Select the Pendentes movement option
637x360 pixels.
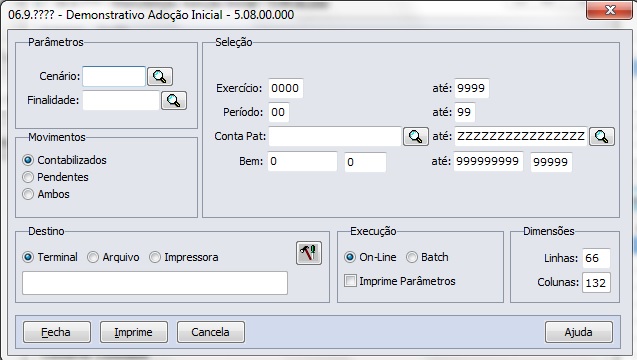[56, 177]
